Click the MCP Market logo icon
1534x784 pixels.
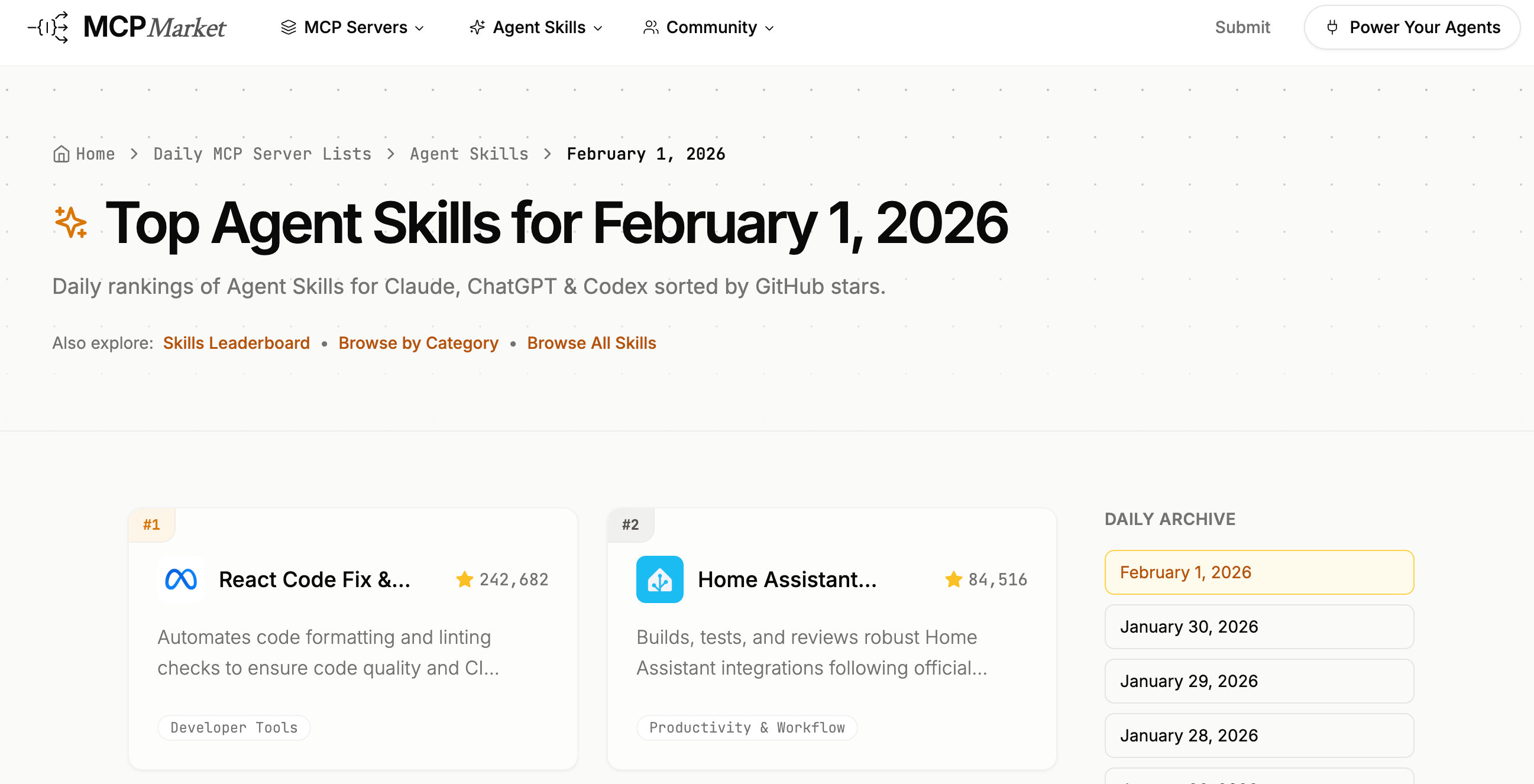(50, 27)
